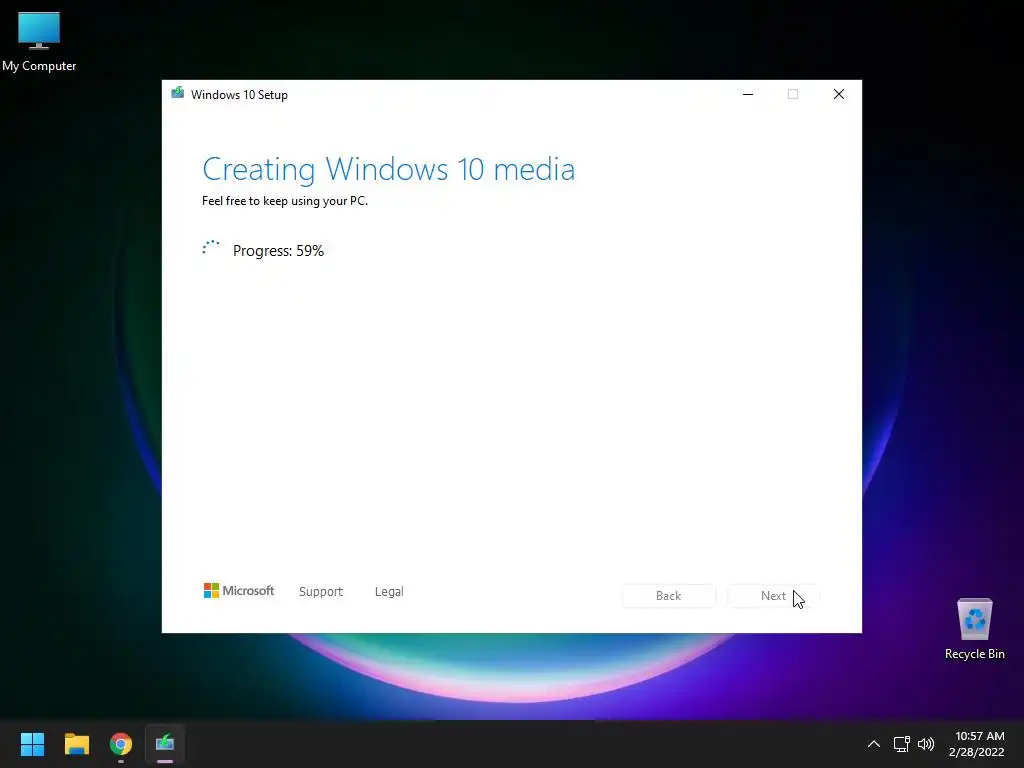The height and width of the screenshot is (768, 1024).
Task: Minimize the Windows 10 Setup window
Action: [748, 94]
